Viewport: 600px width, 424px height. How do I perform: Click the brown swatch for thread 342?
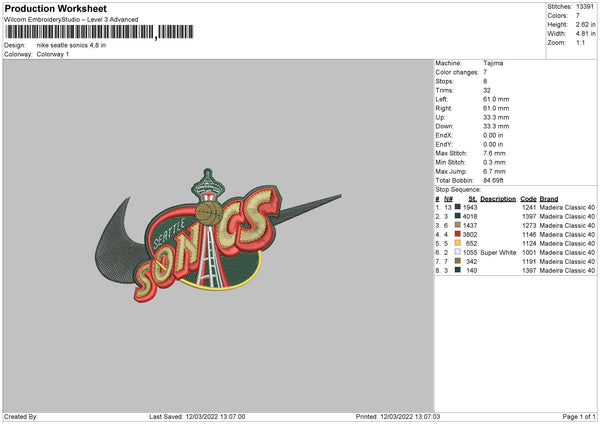457,261
